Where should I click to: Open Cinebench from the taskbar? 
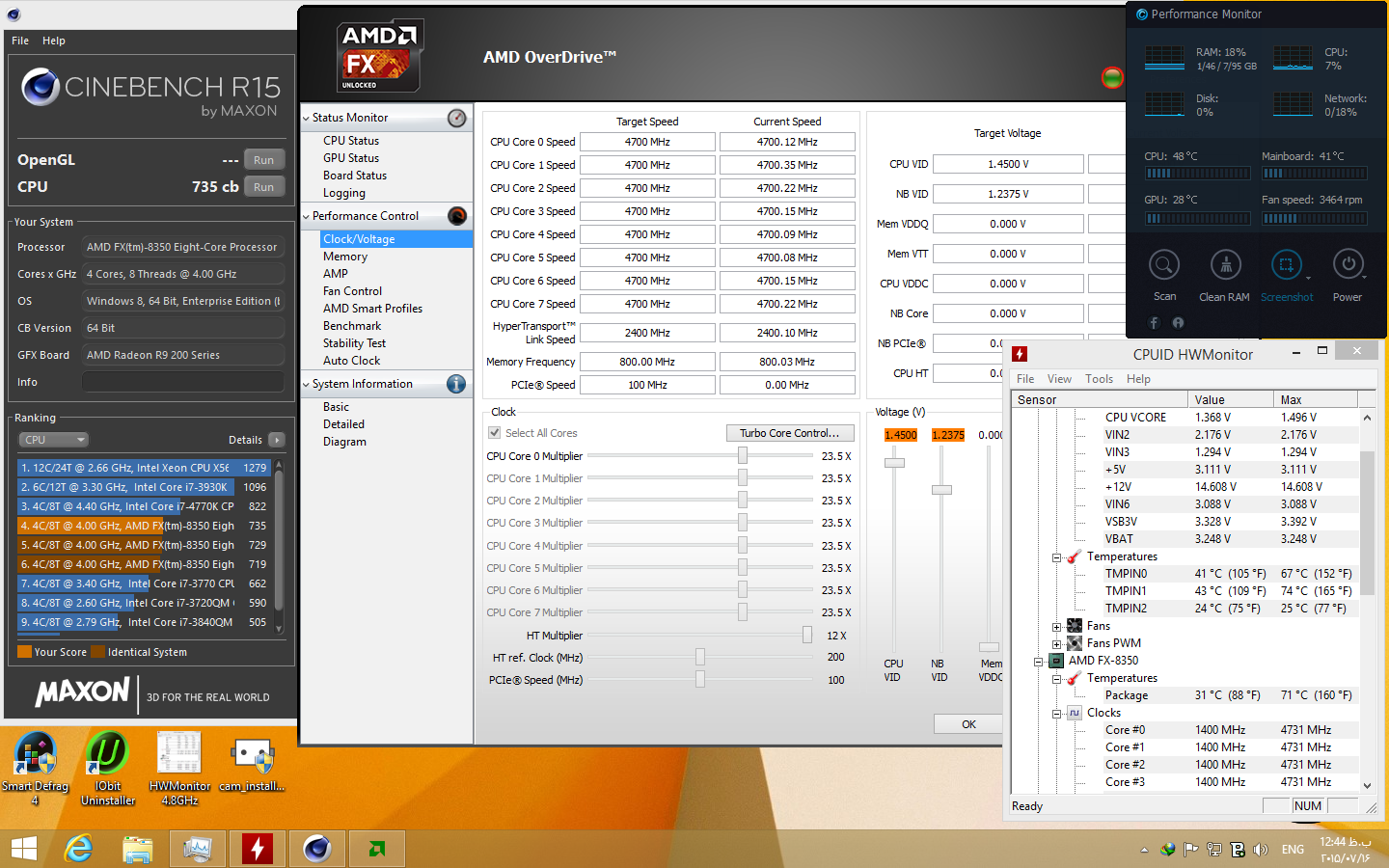click(x=316, y=849)
